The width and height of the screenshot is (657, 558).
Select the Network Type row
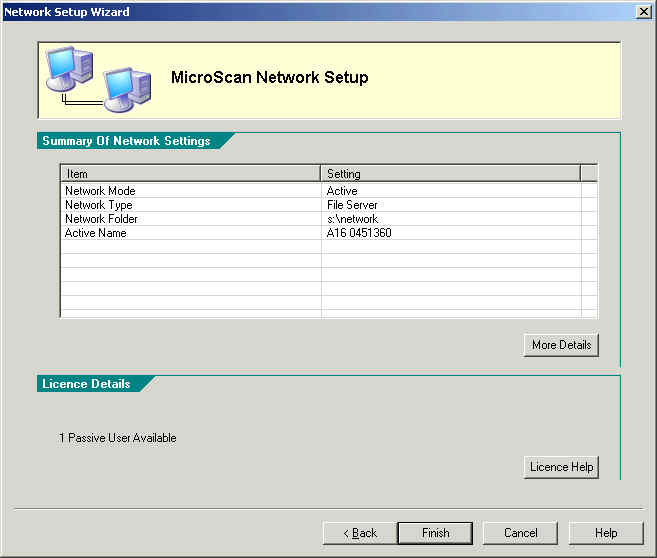click(329, 205)
